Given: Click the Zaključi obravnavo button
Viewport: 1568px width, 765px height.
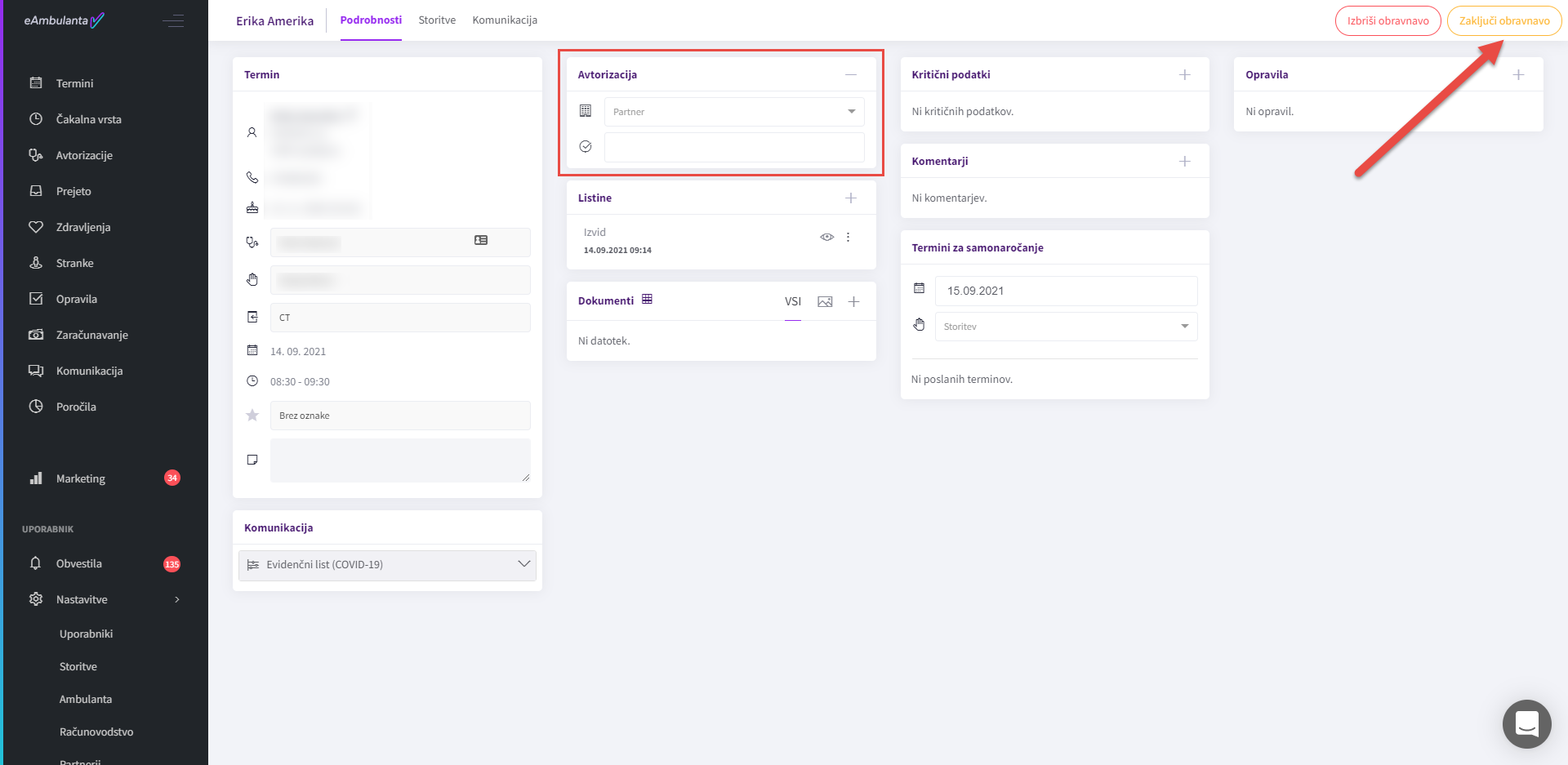Looking at the screenshot, I should tap(1503, 21).
